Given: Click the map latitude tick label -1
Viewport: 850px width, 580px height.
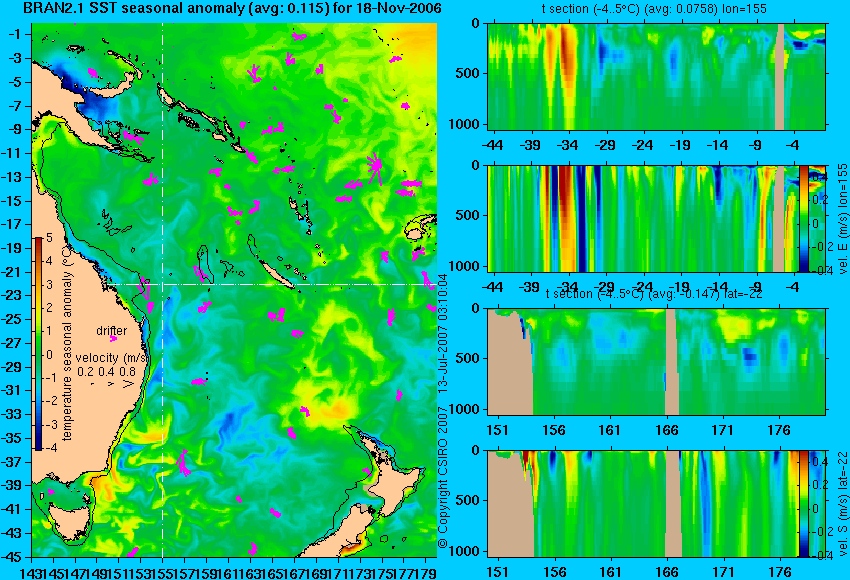Looking at the screenshot, I should 14,34.
